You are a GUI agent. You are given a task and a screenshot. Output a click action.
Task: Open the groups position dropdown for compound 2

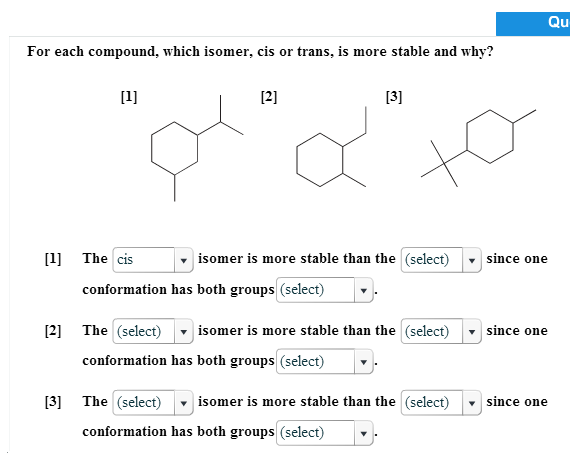(x=325, y=361)
